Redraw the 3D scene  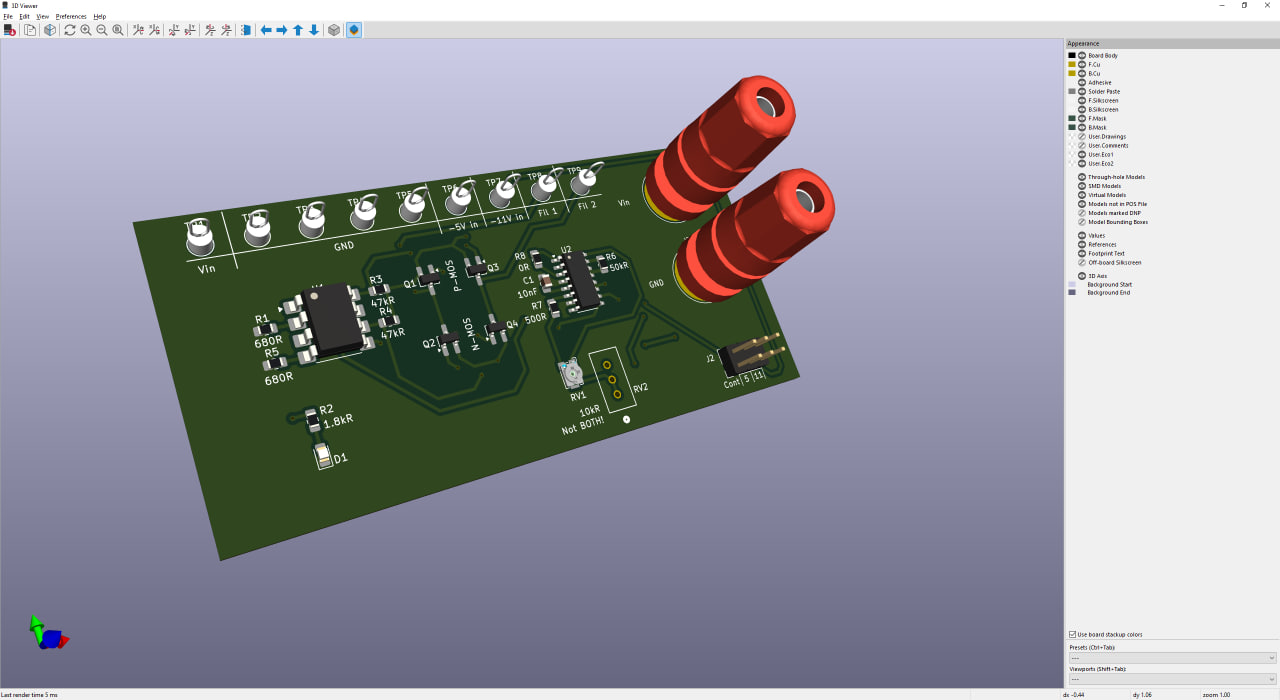click(69, 30)
